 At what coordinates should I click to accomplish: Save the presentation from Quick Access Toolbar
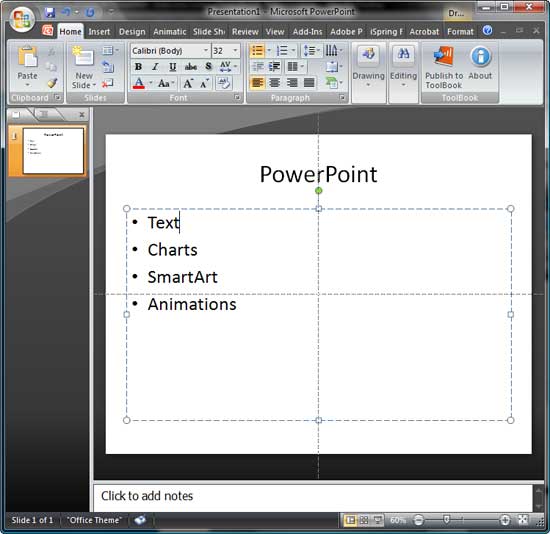(50, 13)
